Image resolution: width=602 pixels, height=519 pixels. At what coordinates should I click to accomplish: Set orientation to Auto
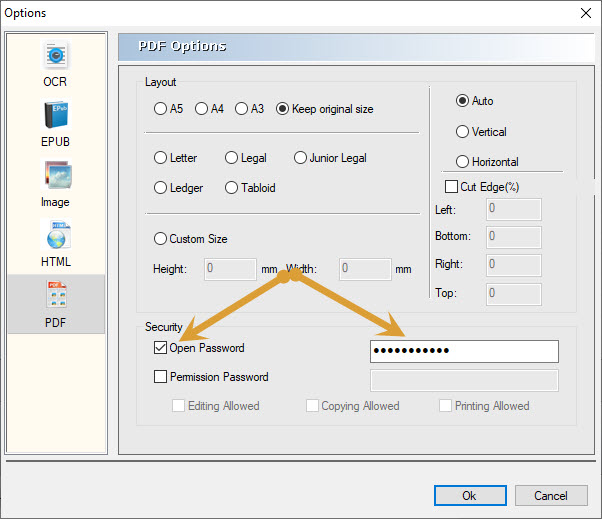(462, 101)
